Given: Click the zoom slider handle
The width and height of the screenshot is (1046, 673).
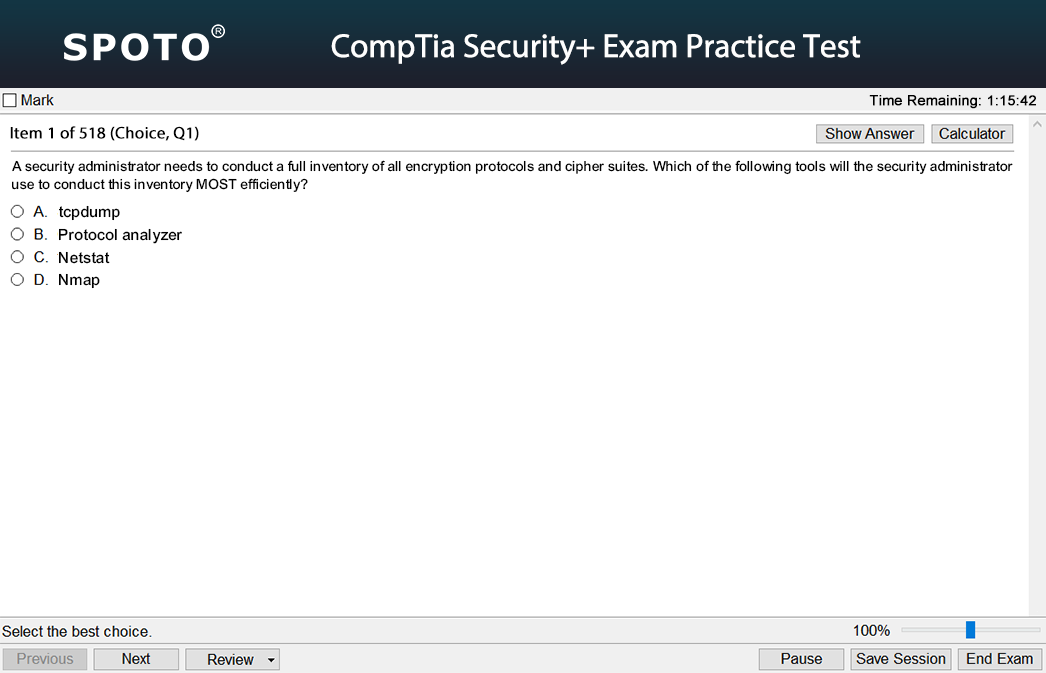Looking at the screenshot, I should pyautogui.click(x=971, y=629).
